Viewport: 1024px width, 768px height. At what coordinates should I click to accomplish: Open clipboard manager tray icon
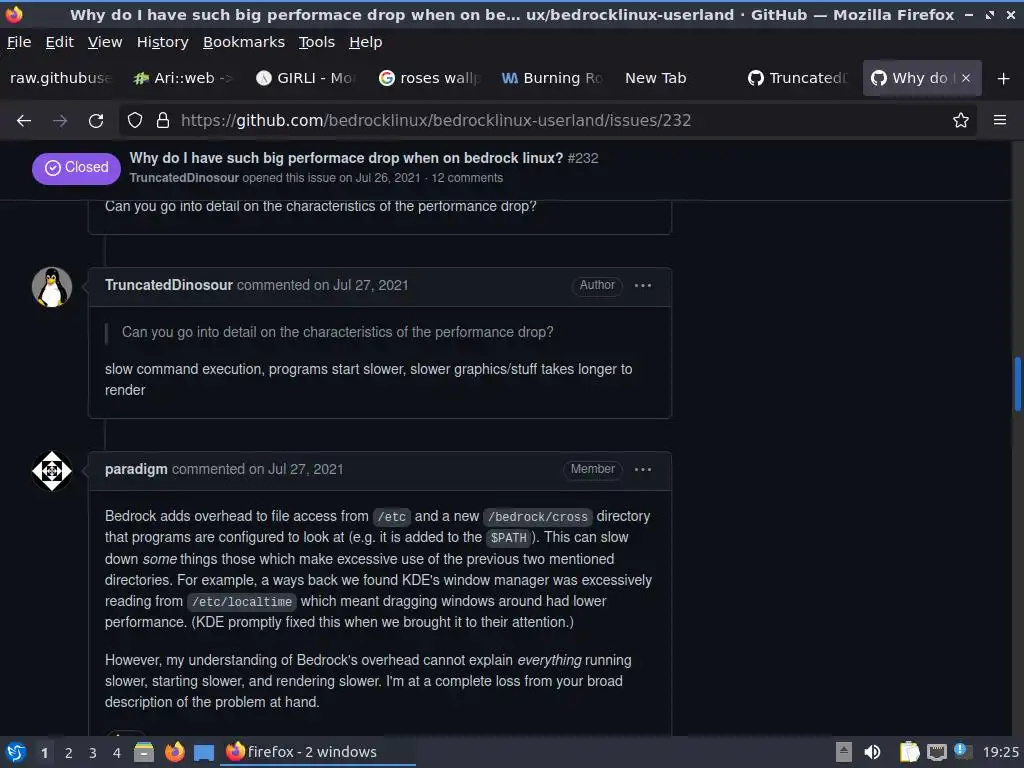909,752
